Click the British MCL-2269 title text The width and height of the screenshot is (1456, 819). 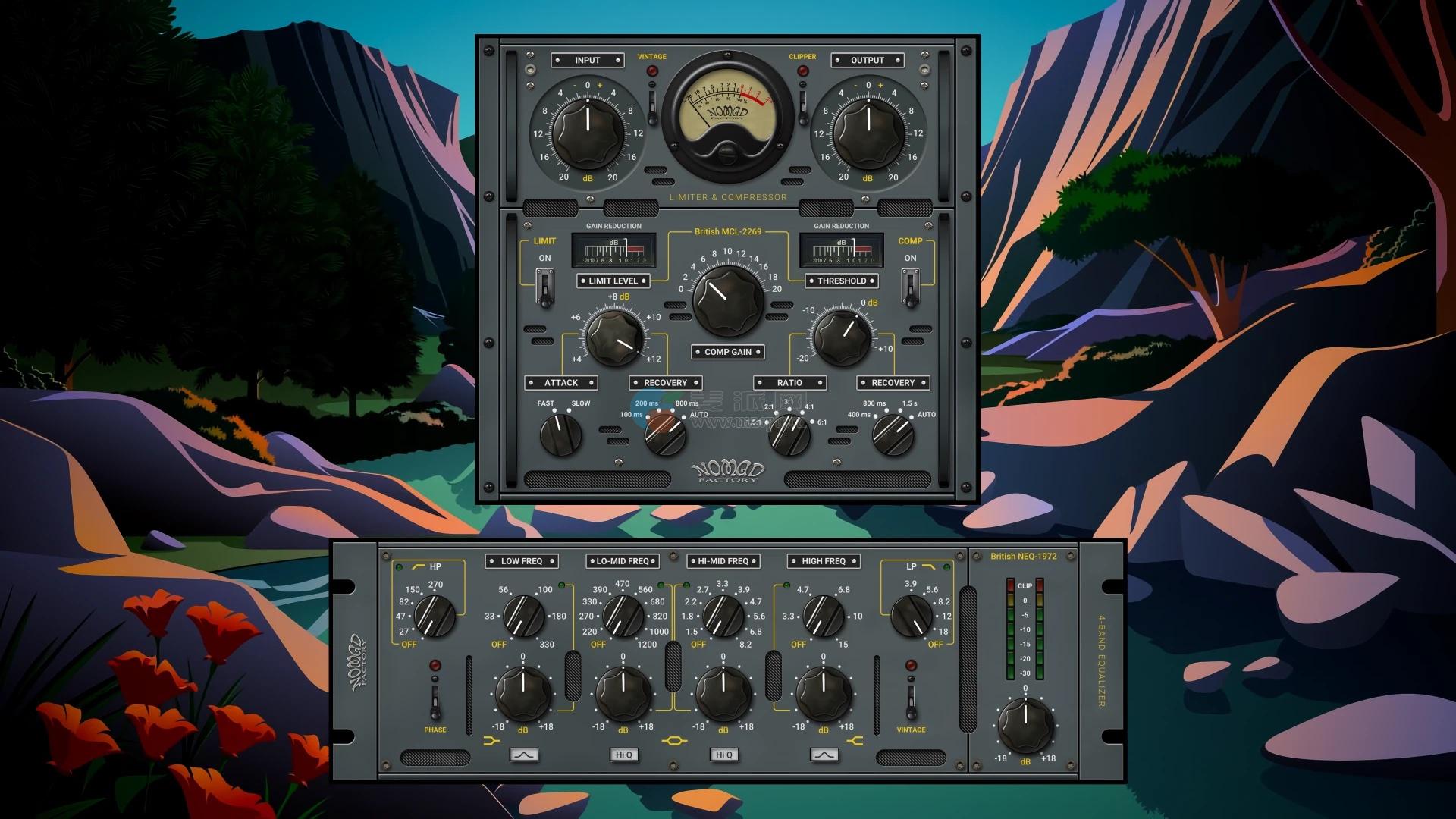(728, 231)
